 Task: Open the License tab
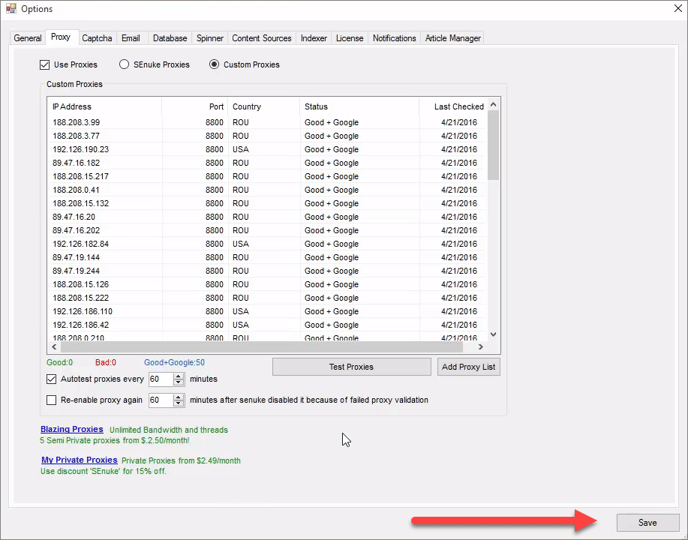pos(350,38)
